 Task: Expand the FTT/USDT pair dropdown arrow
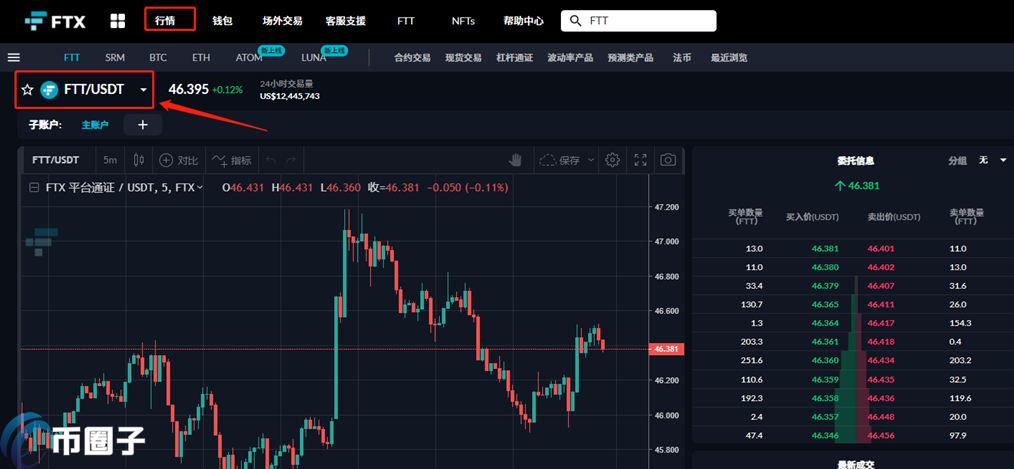(x=143, y=90)
